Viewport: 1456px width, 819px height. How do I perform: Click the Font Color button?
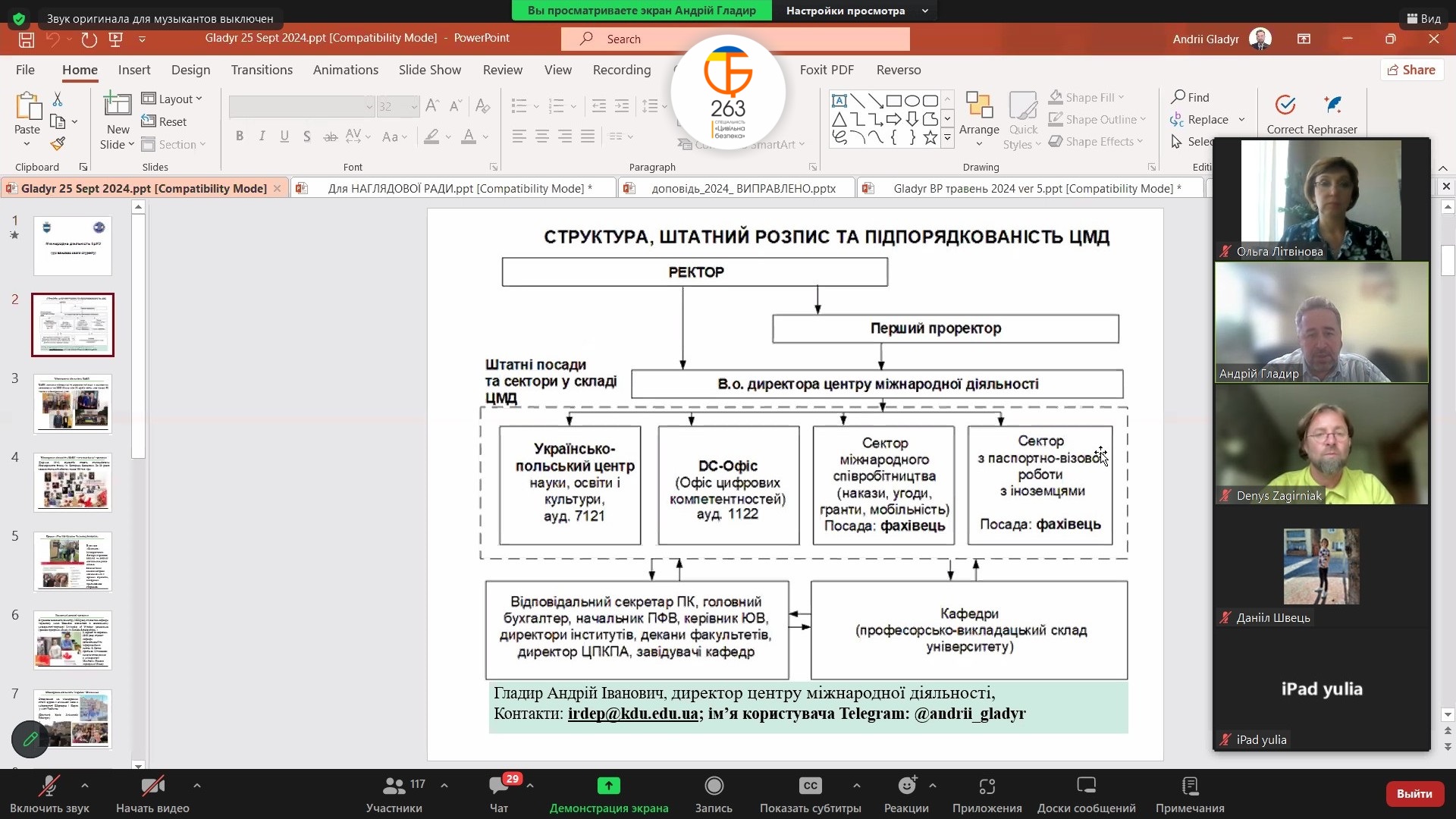(469, 136)
